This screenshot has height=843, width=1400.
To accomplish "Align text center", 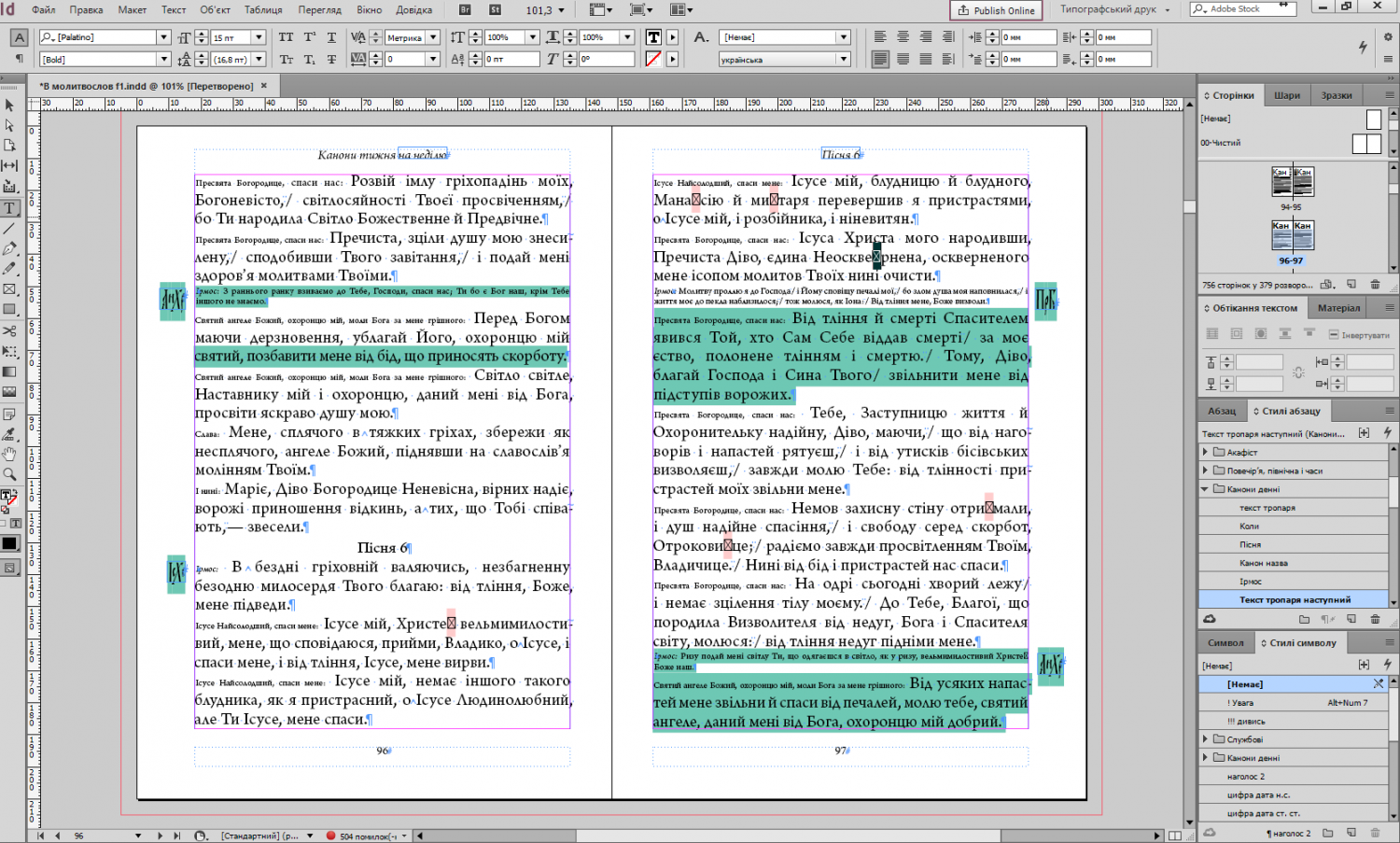I will (903, 37).
